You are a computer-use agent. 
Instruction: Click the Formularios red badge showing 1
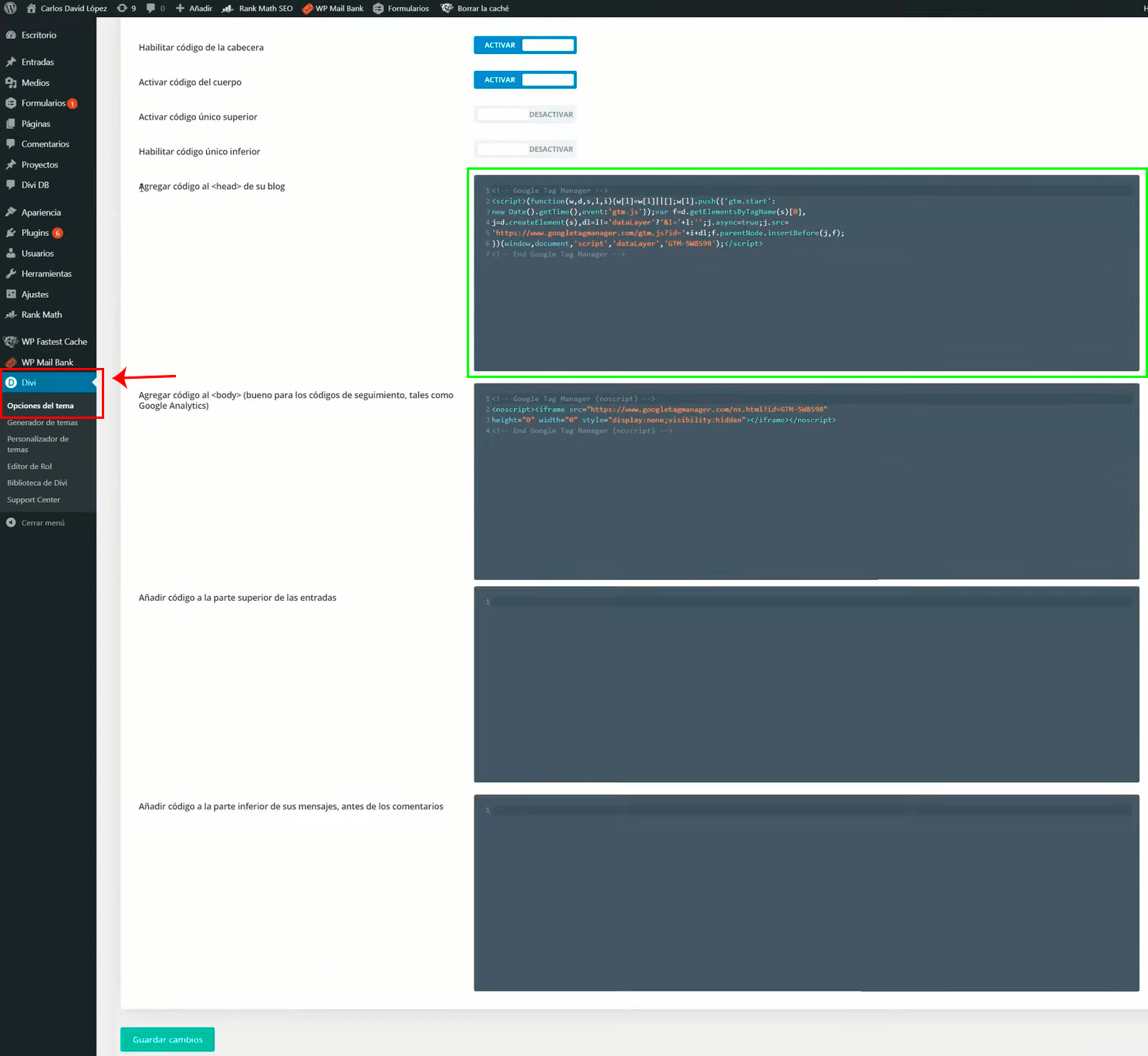[x=73, y=103]
